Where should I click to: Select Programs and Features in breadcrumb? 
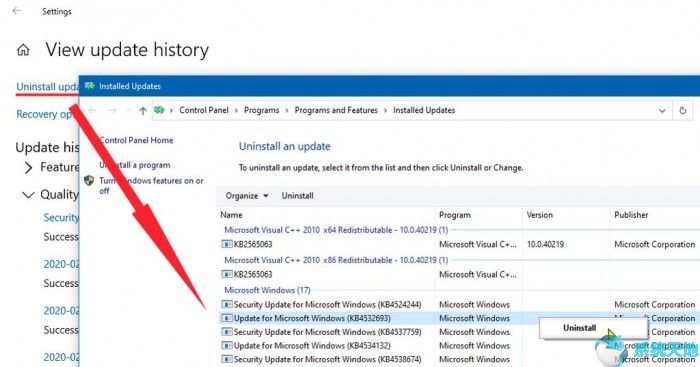pos(336,110)
